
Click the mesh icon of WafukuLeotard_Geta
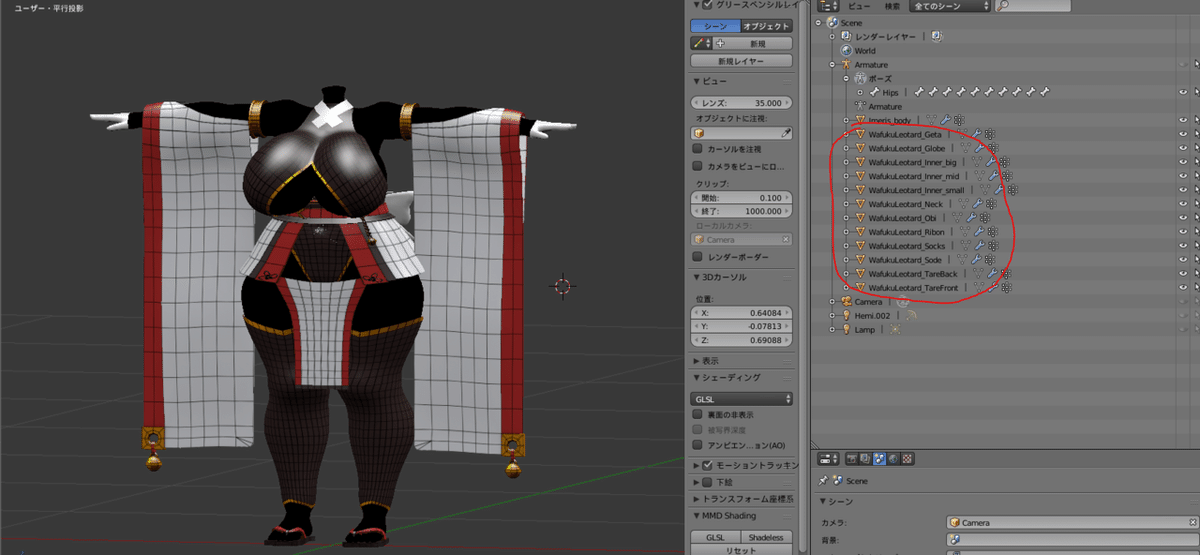click(860, 134)
